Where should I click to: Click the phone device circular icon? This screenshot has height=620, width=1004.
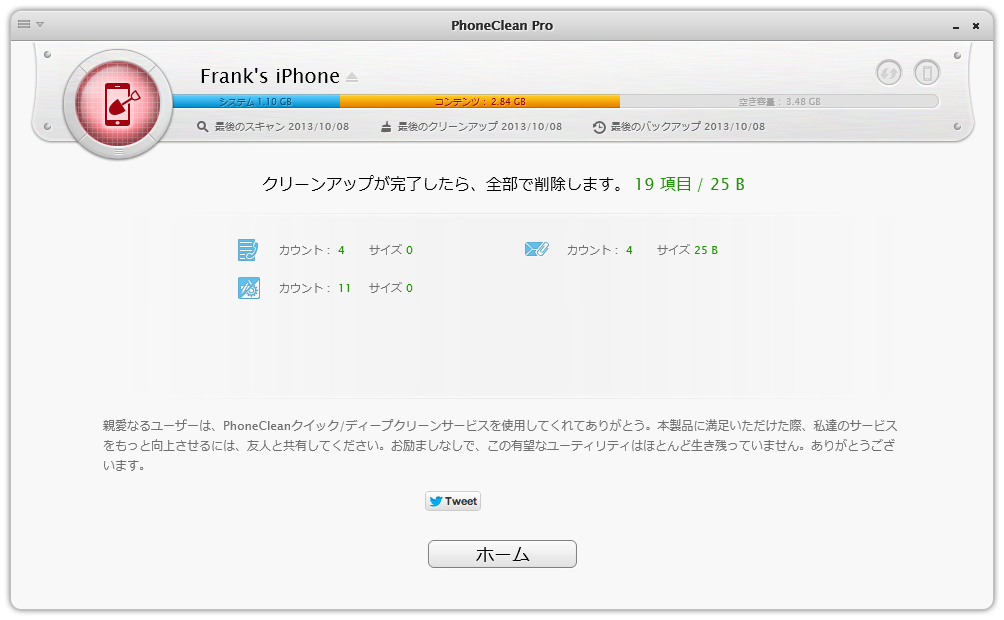point(927,72)
